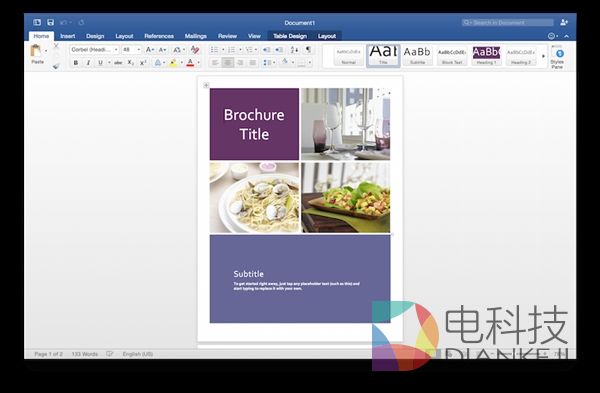Expand the styles gallery arrow
The image size is (600, 393).
point(543,56)
